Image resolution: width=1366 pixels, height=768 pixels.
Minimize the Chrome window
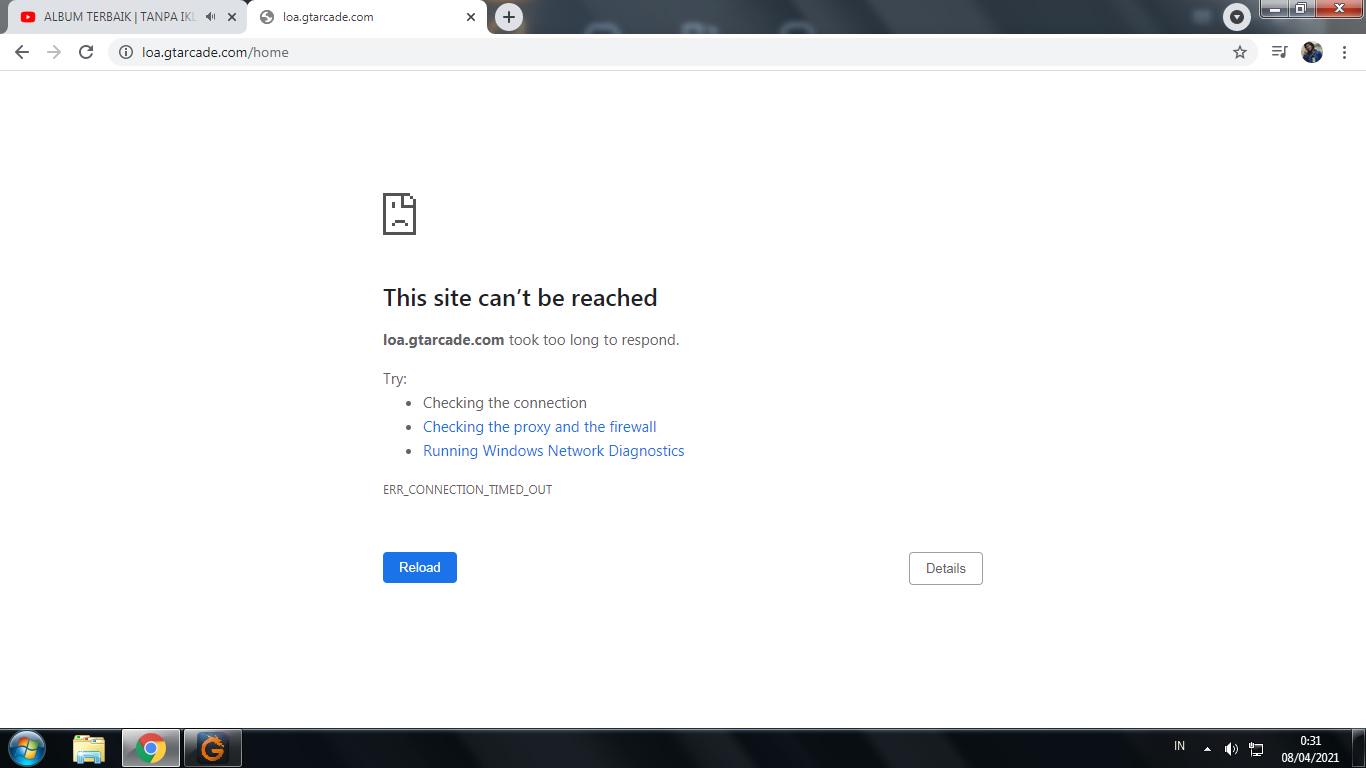point(1275,9)
